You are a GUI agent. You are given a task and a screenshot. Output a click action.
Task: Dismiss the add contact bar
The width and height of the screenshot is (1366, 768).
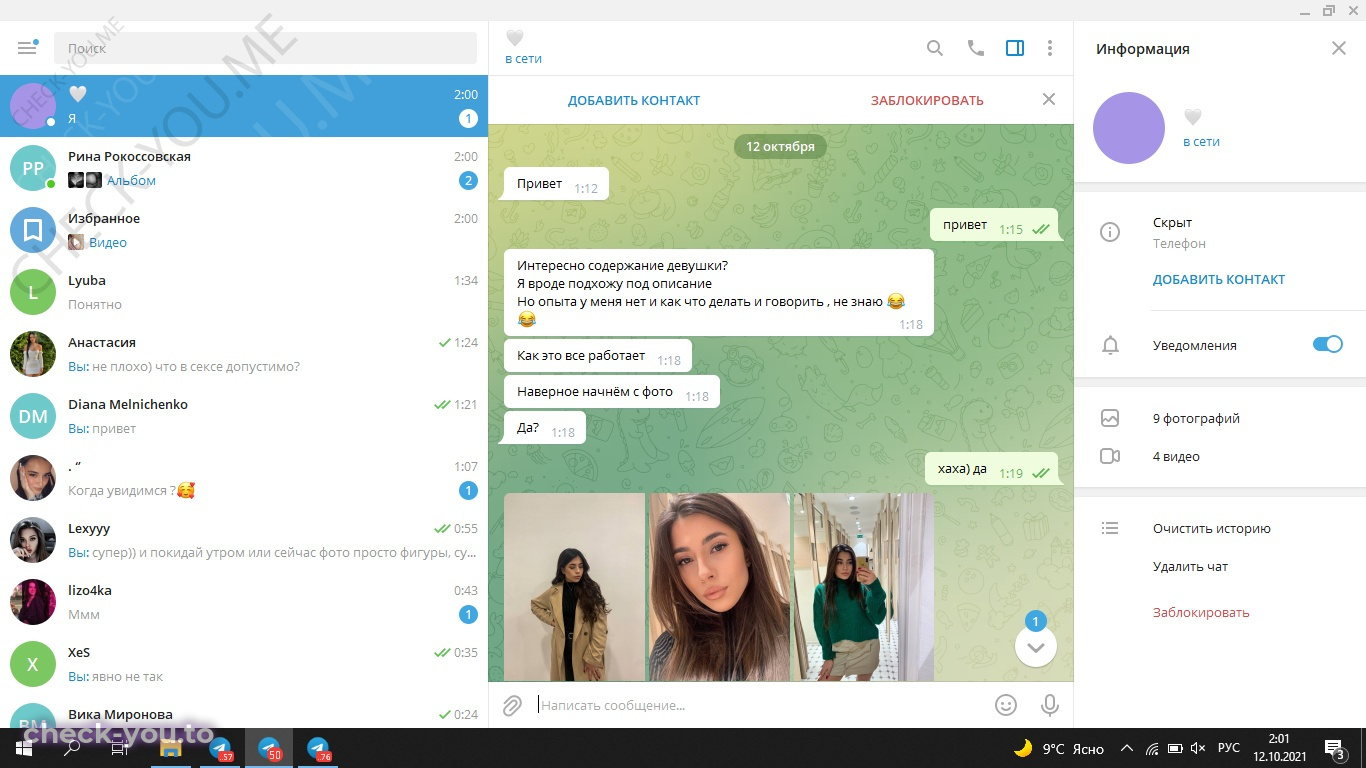click(x=1048, y=99)
